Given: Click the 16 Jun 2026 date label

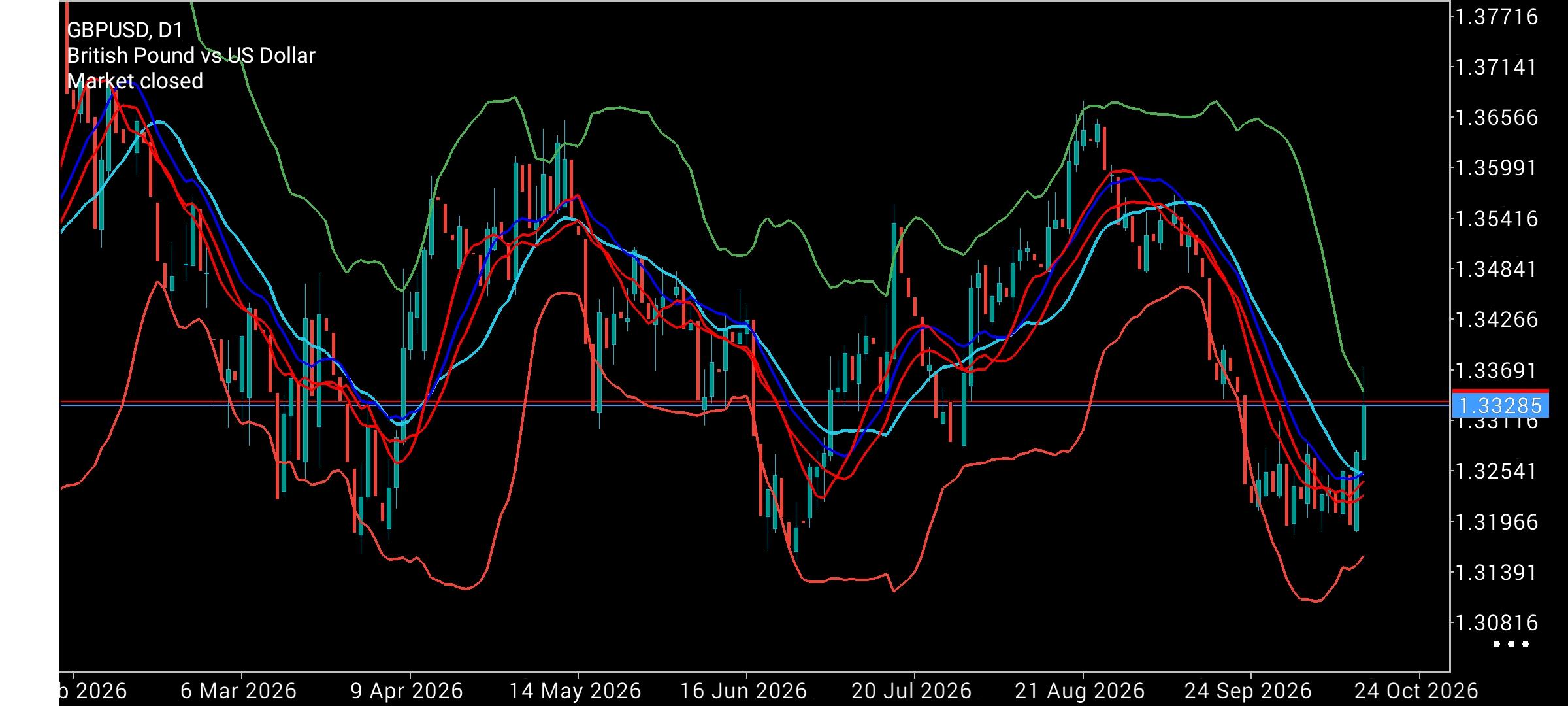Looking at the screenshot, I should pyautogui.click(x=743, y=691).
